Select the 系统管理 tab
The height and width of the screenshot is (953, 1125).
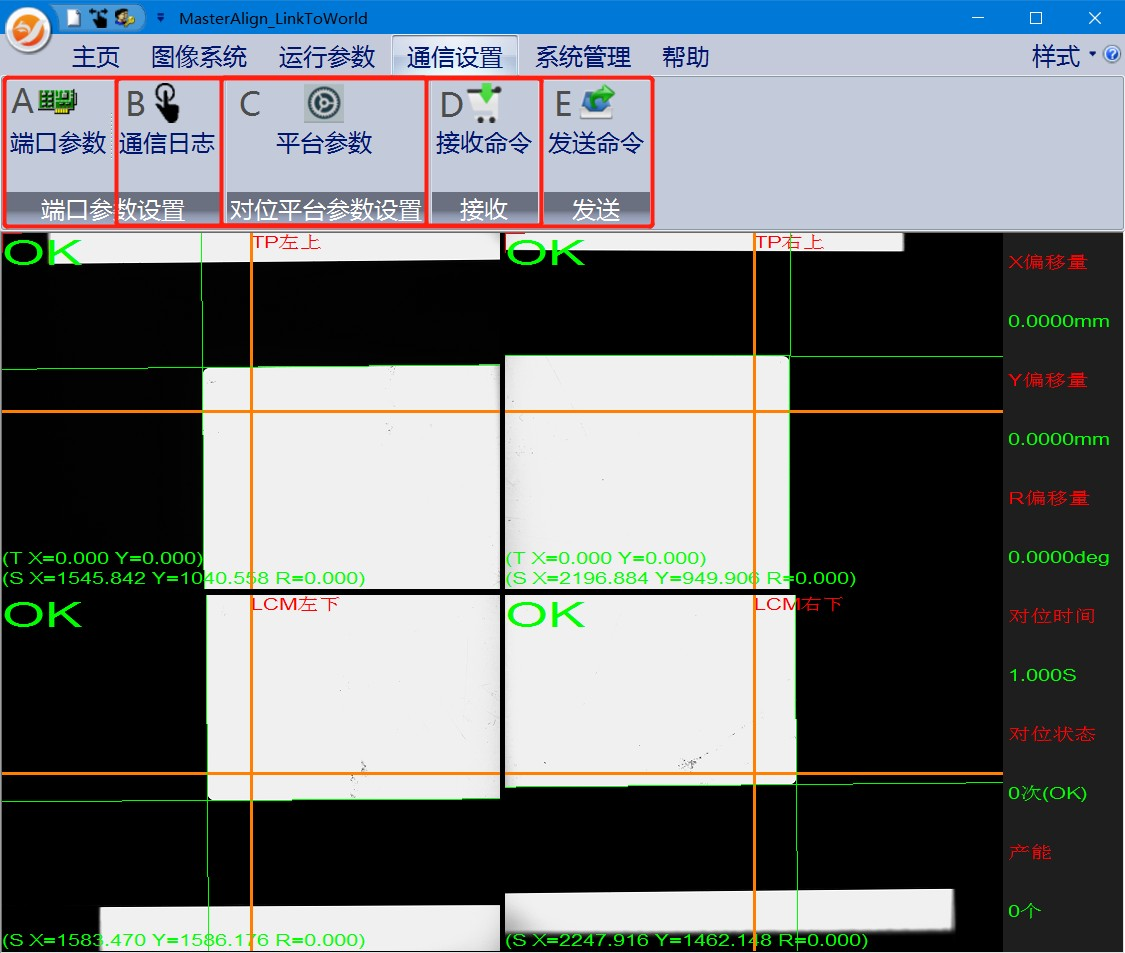click(583, 57)
